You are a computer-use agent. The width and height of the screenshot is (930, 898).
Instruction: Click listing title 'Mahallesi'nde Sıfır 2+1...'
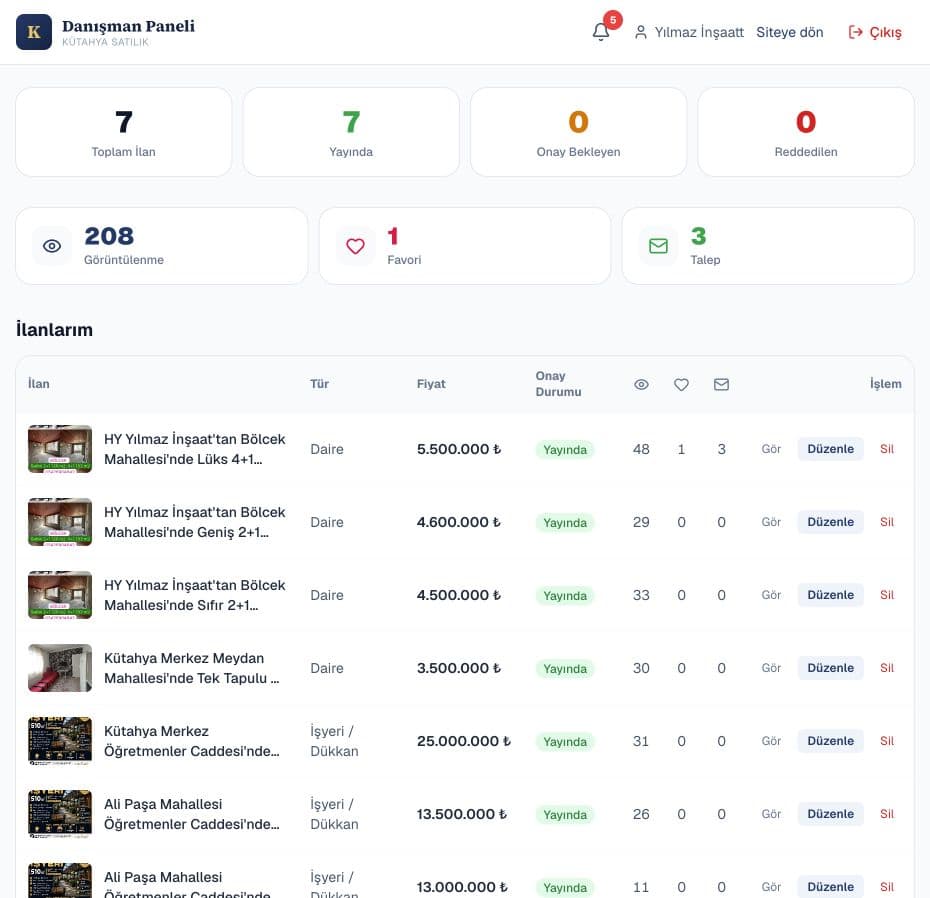click(181, 605)
